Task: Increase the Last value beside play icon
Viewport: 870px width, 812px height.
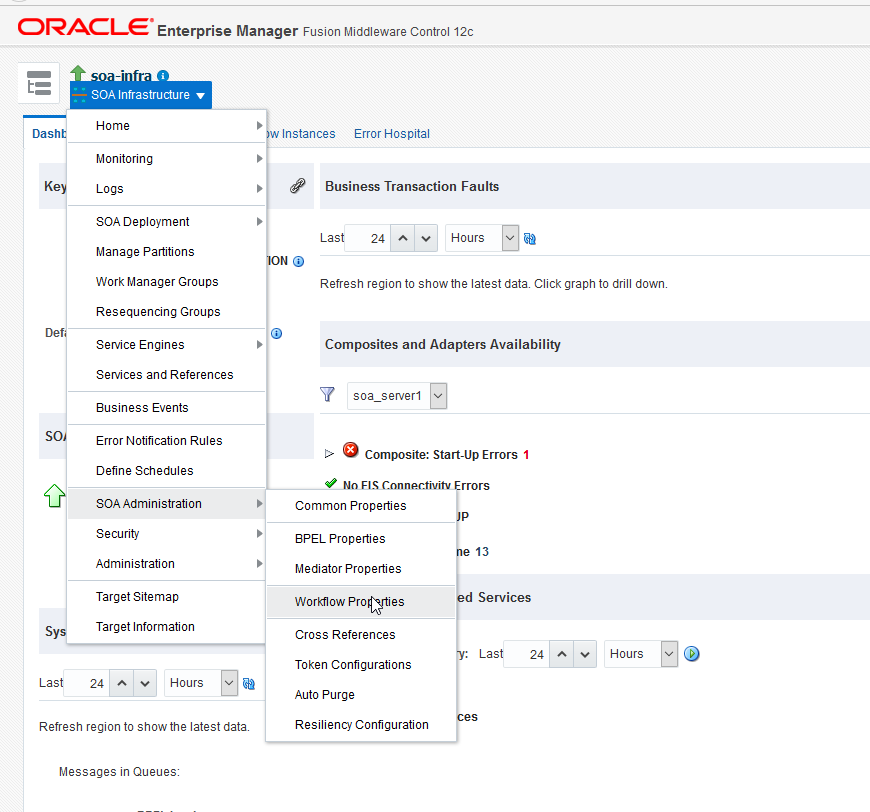Action: (x=562, y=654)
